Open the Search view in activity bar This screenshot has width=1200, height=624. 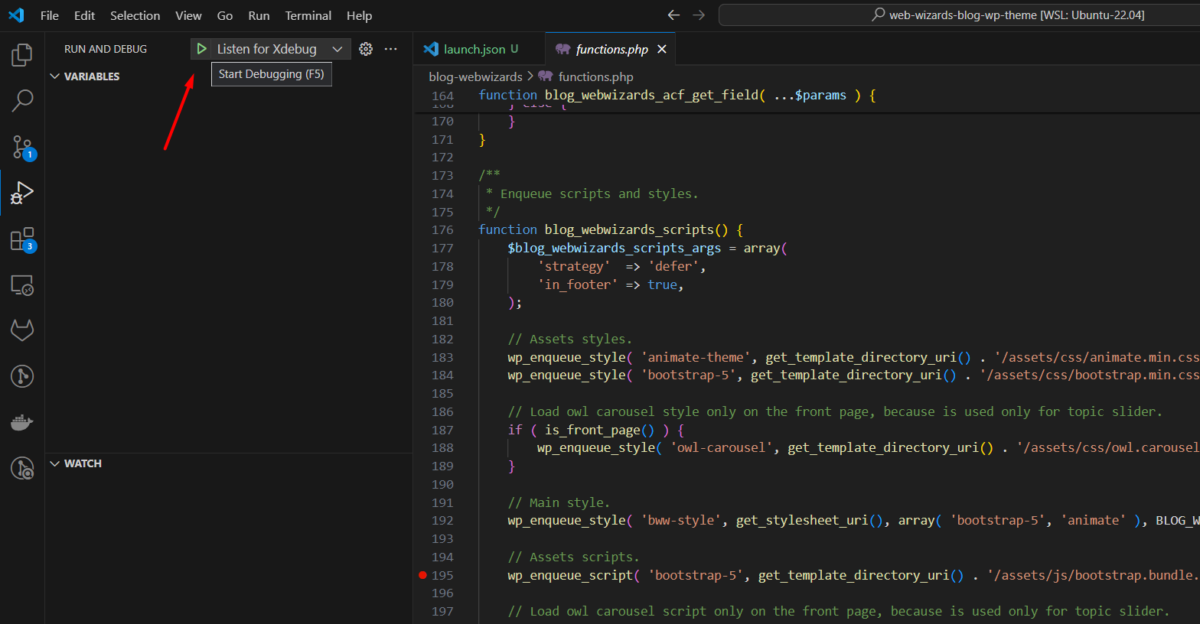point(22,101)
